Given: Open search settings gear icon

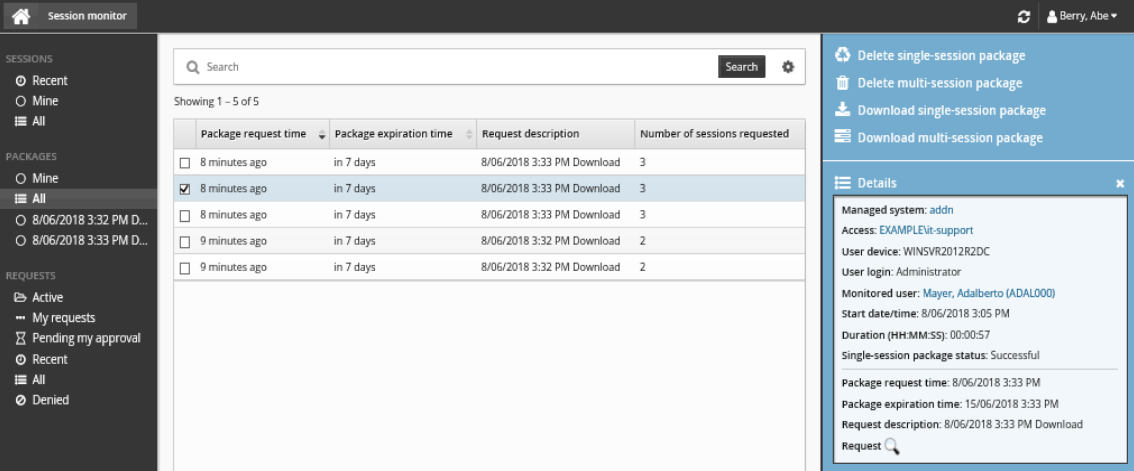Looking at the screenshot, I should pos(788,67).
